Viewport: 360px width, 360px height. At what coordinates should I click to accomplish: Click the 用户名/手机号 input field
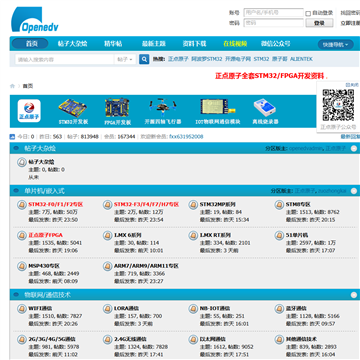pos(273,13)
